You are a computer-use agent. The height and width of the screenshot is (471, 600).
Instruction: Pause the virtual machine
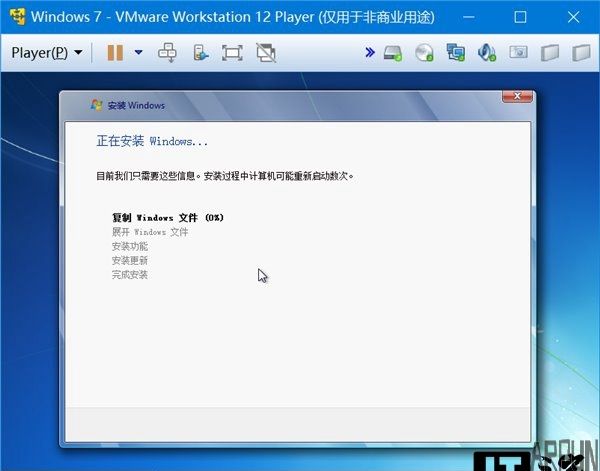[x=115, y=52]
